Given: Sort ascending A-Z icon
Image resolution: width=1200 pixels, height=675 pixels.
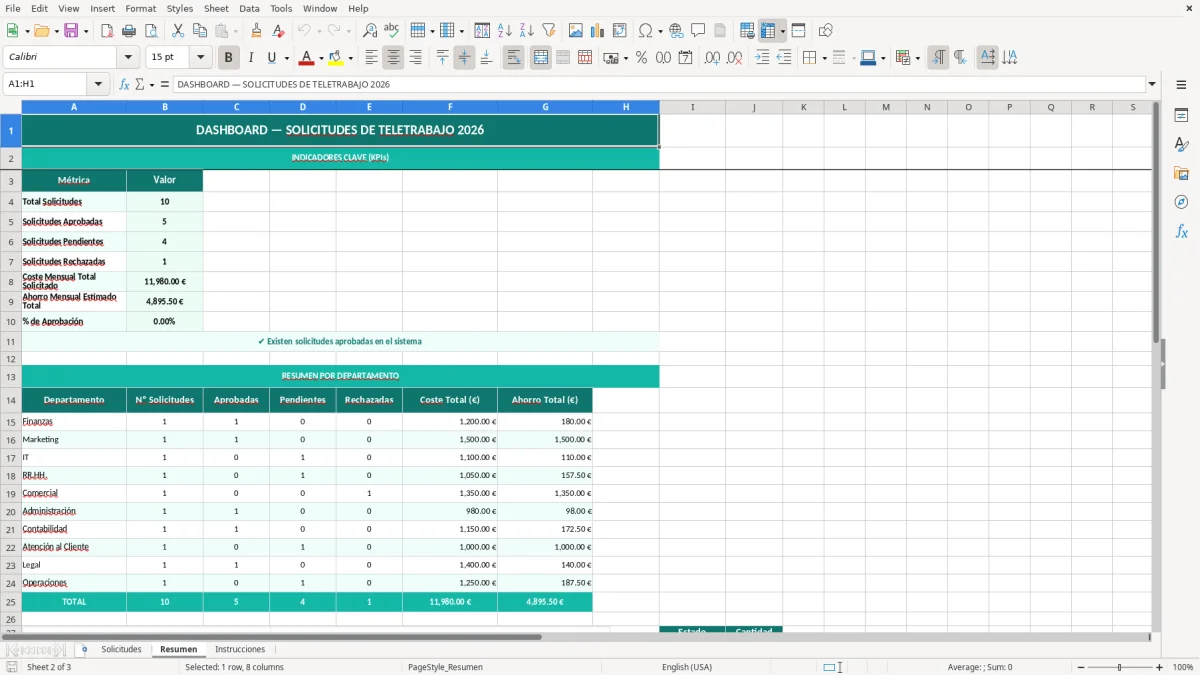Looking at the screenshot, I should coord(505,31).
